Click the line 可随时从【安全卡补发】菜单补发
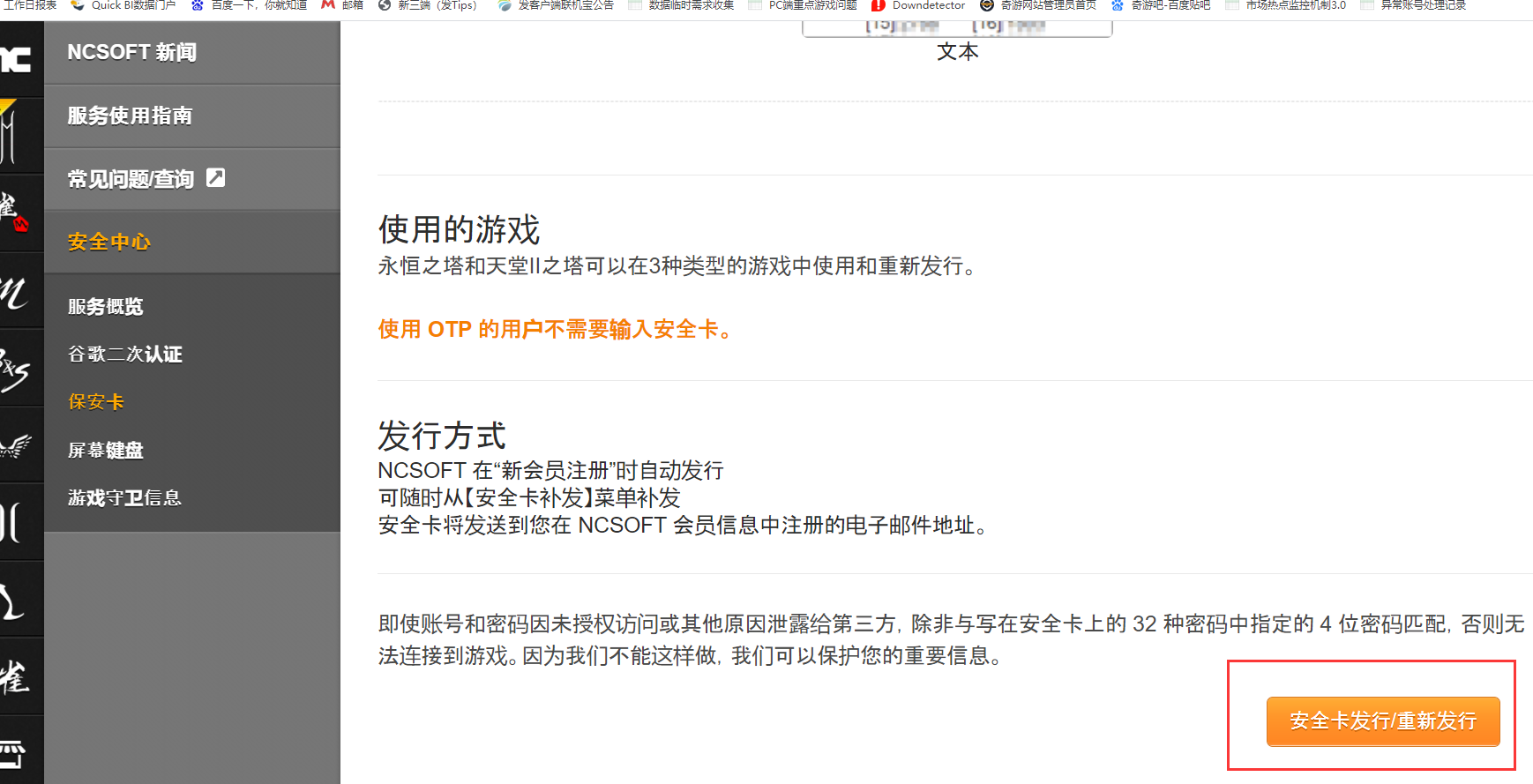 529,497
